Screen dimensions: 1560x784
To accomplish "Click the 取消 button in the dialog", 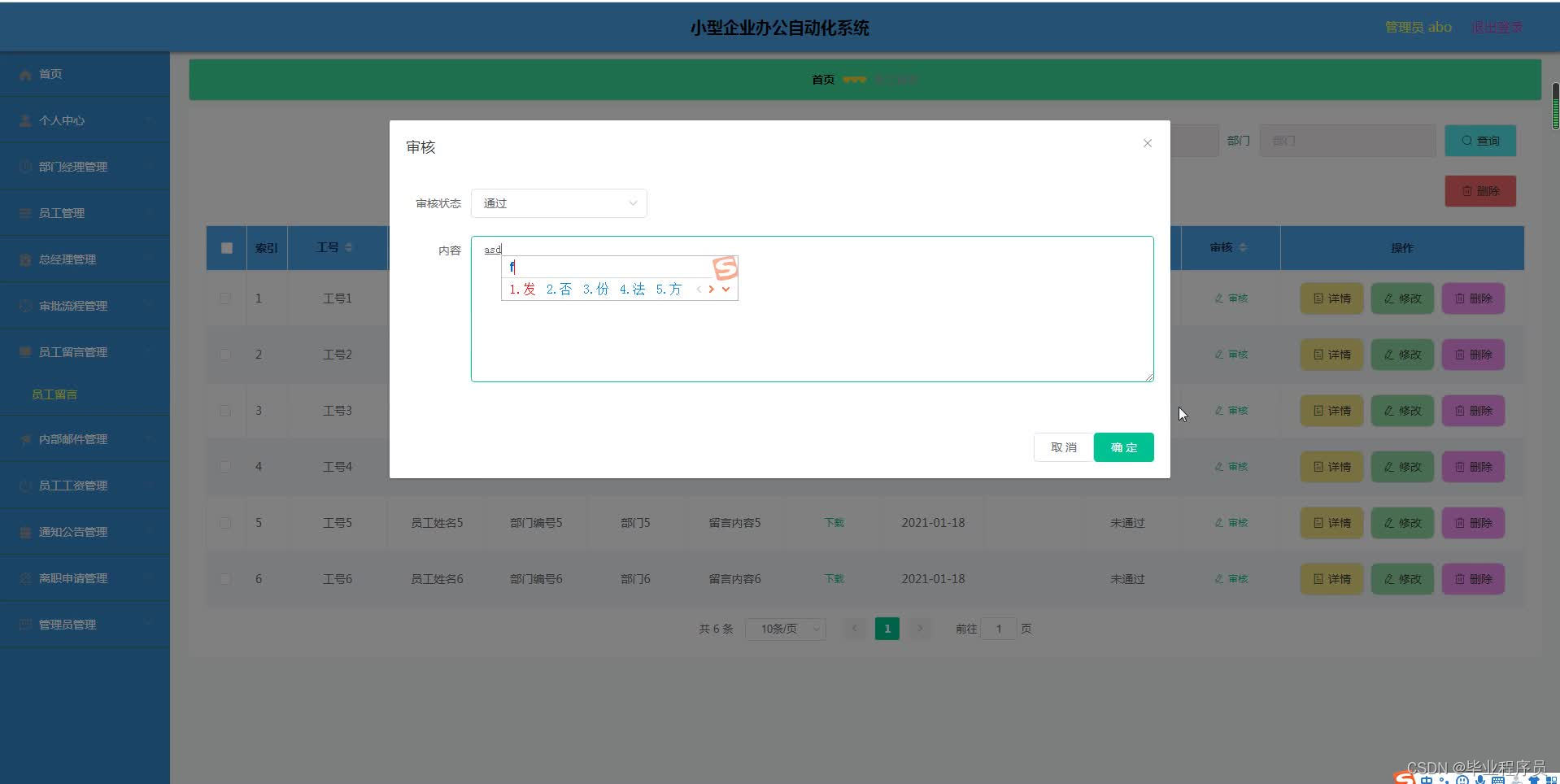I will point(1063,447).
